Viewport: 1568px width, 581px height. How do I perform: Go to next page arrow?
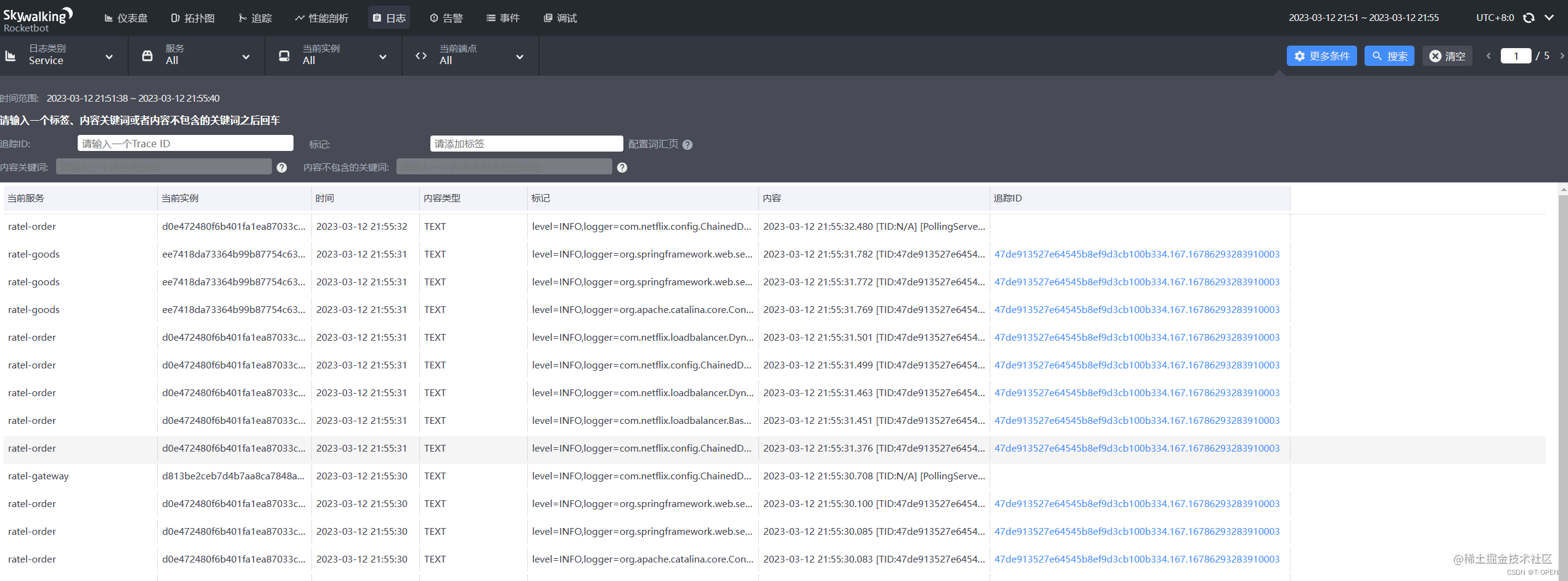pyautogui.click(x=1562, y=56)
